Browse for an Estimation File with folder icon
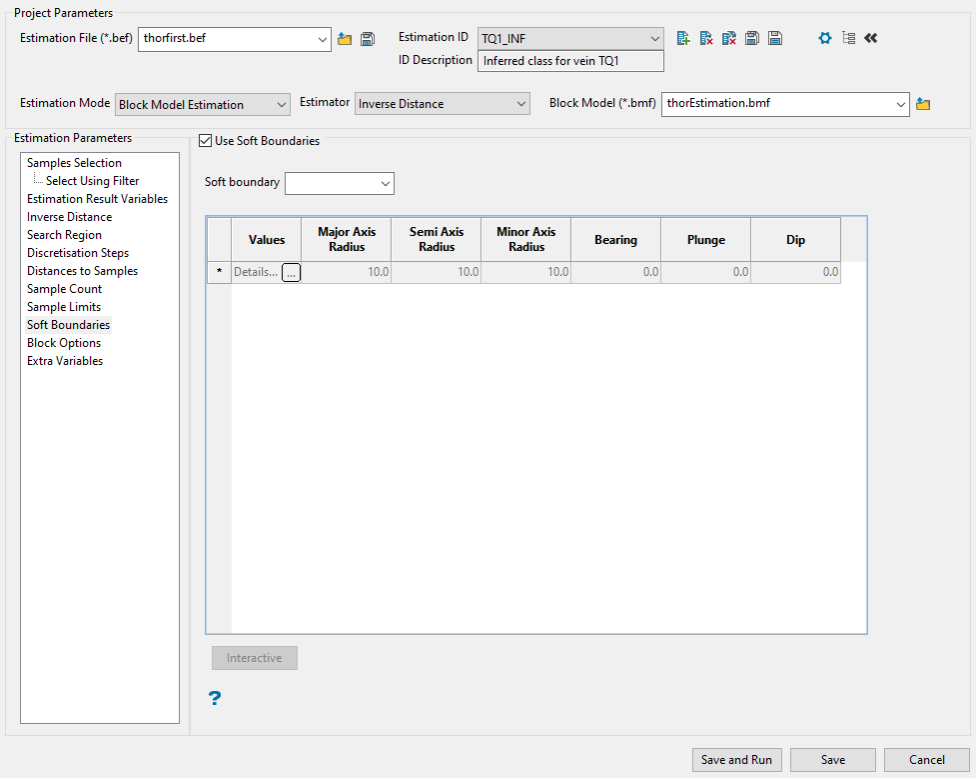 (345, 39)
